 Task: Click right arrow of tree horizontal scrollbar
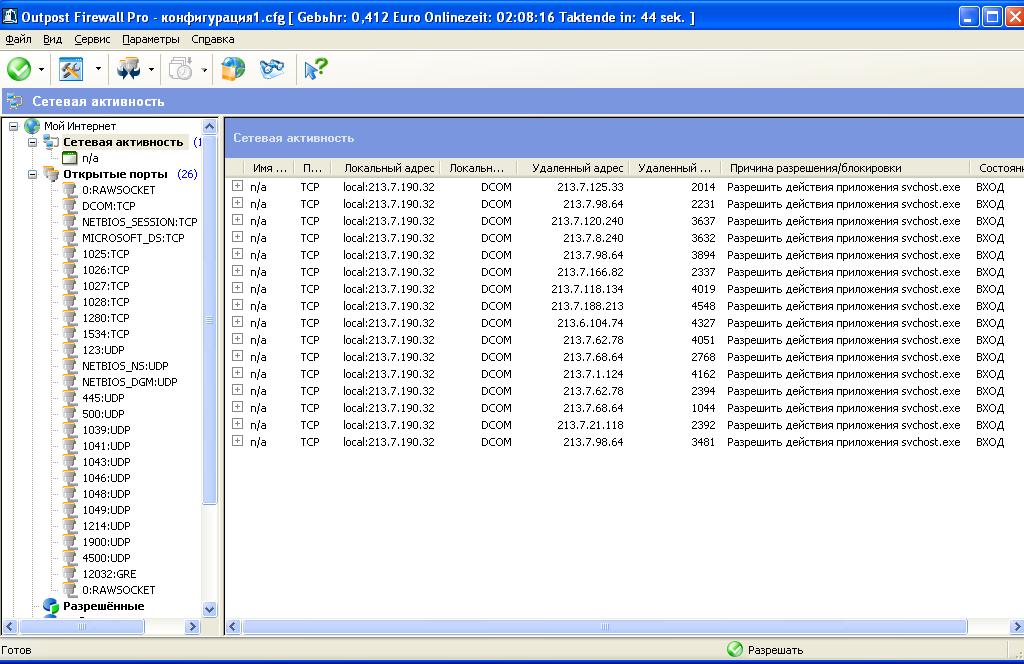pos(192,627)
